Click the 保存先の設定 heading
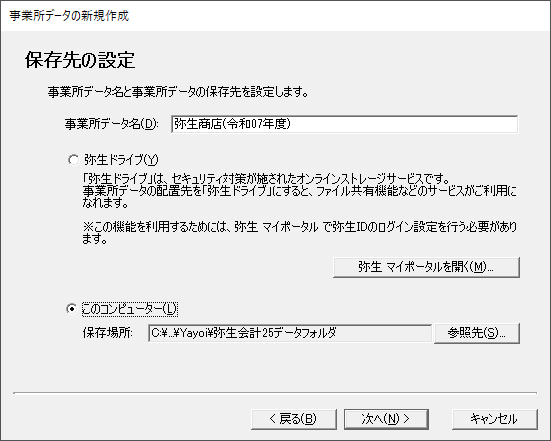551x441 pixels. [x=80, y=60]
